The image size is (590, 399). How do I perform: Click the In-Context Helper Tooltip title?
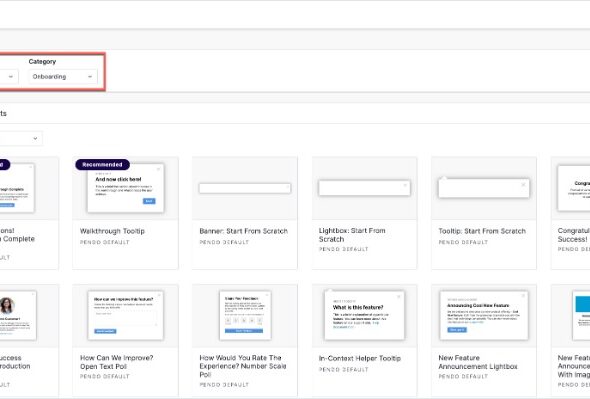coord(360,358)
